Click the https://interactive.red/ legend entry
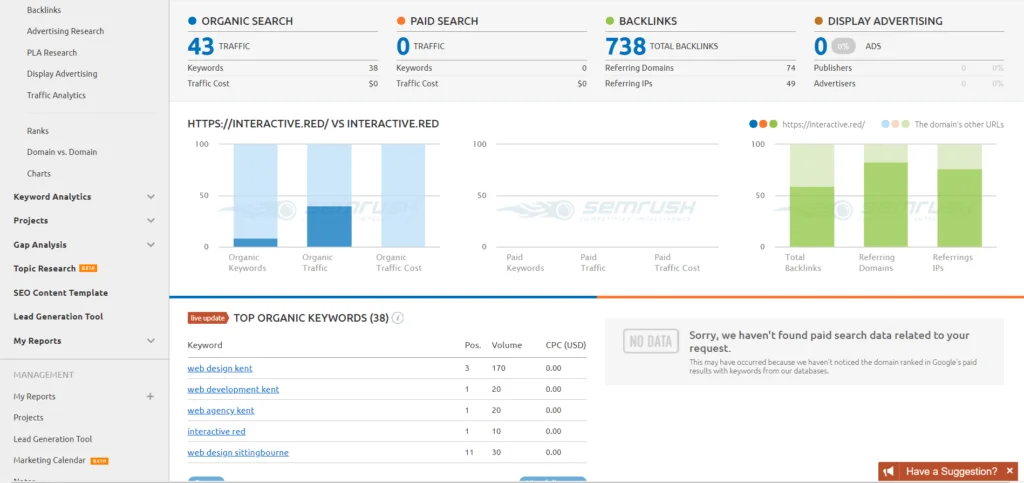Viewport: 1024px width, 483px height. (807, 124)
